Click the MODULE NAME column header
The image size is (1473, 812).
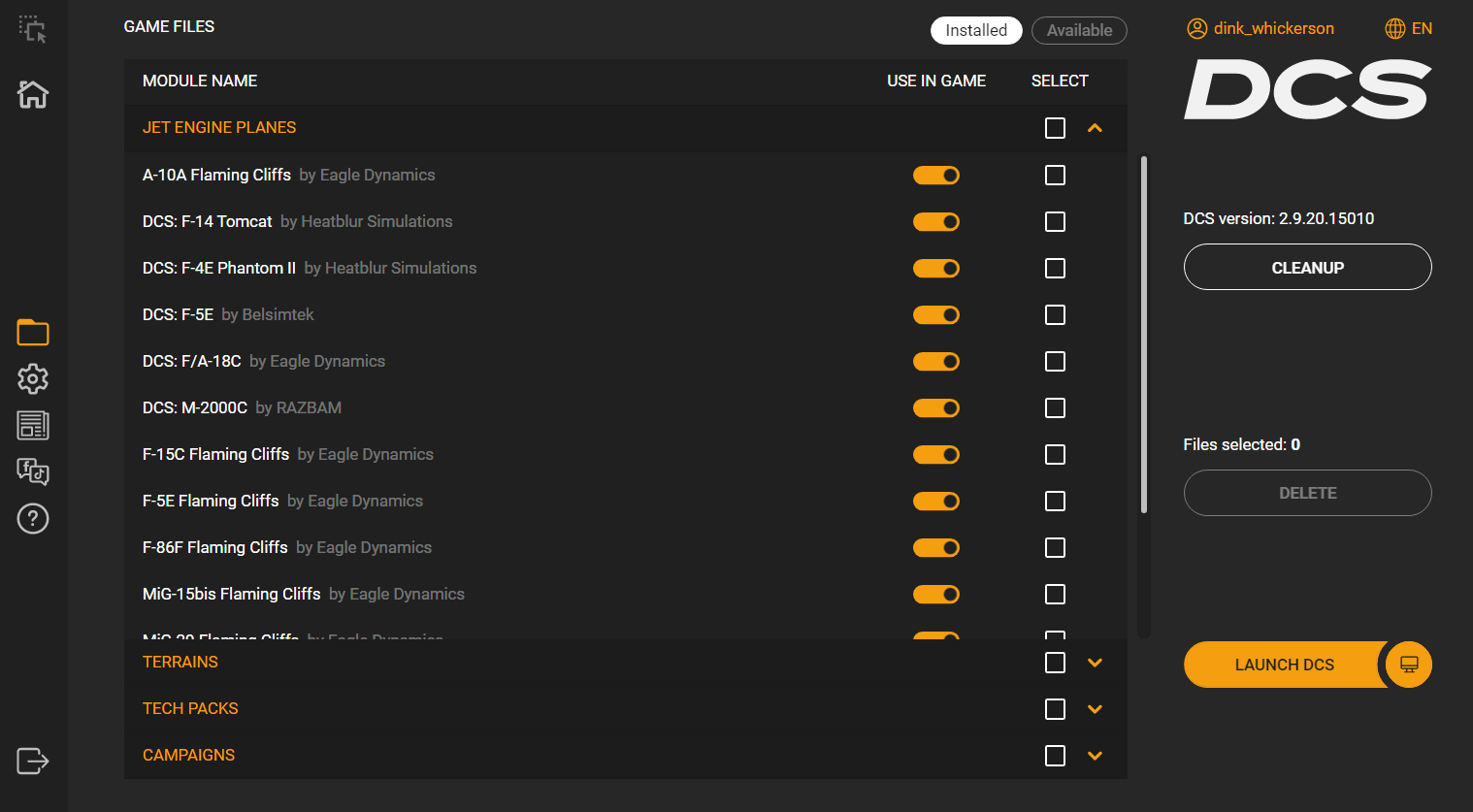200,81
